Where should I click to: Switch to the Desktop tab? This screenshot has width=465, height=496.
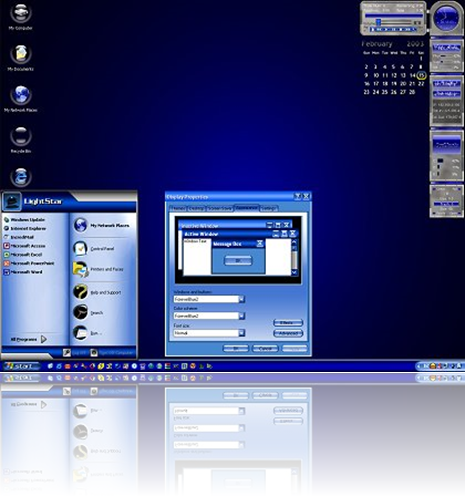click(x=196, y=208)
